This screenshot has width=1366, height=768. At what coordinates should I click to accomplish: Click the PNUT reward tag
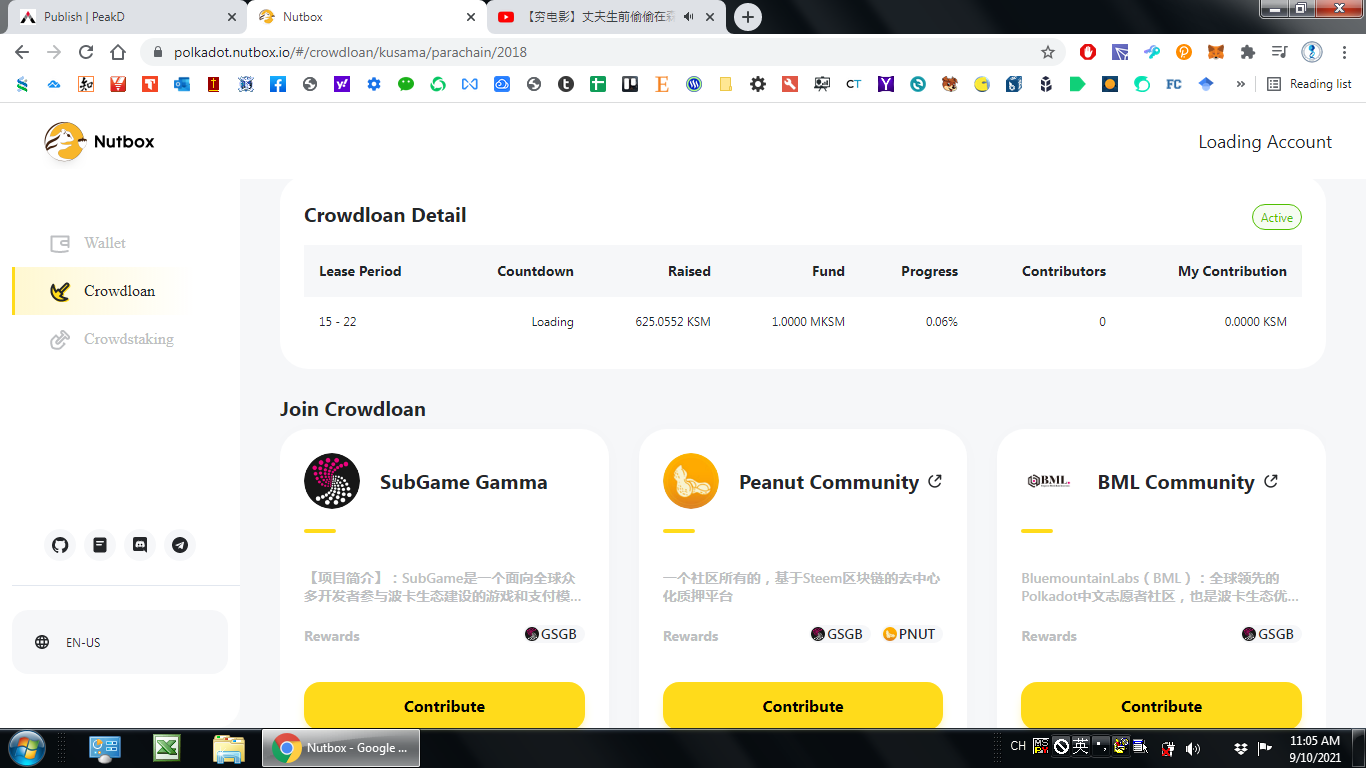point(909,634)
